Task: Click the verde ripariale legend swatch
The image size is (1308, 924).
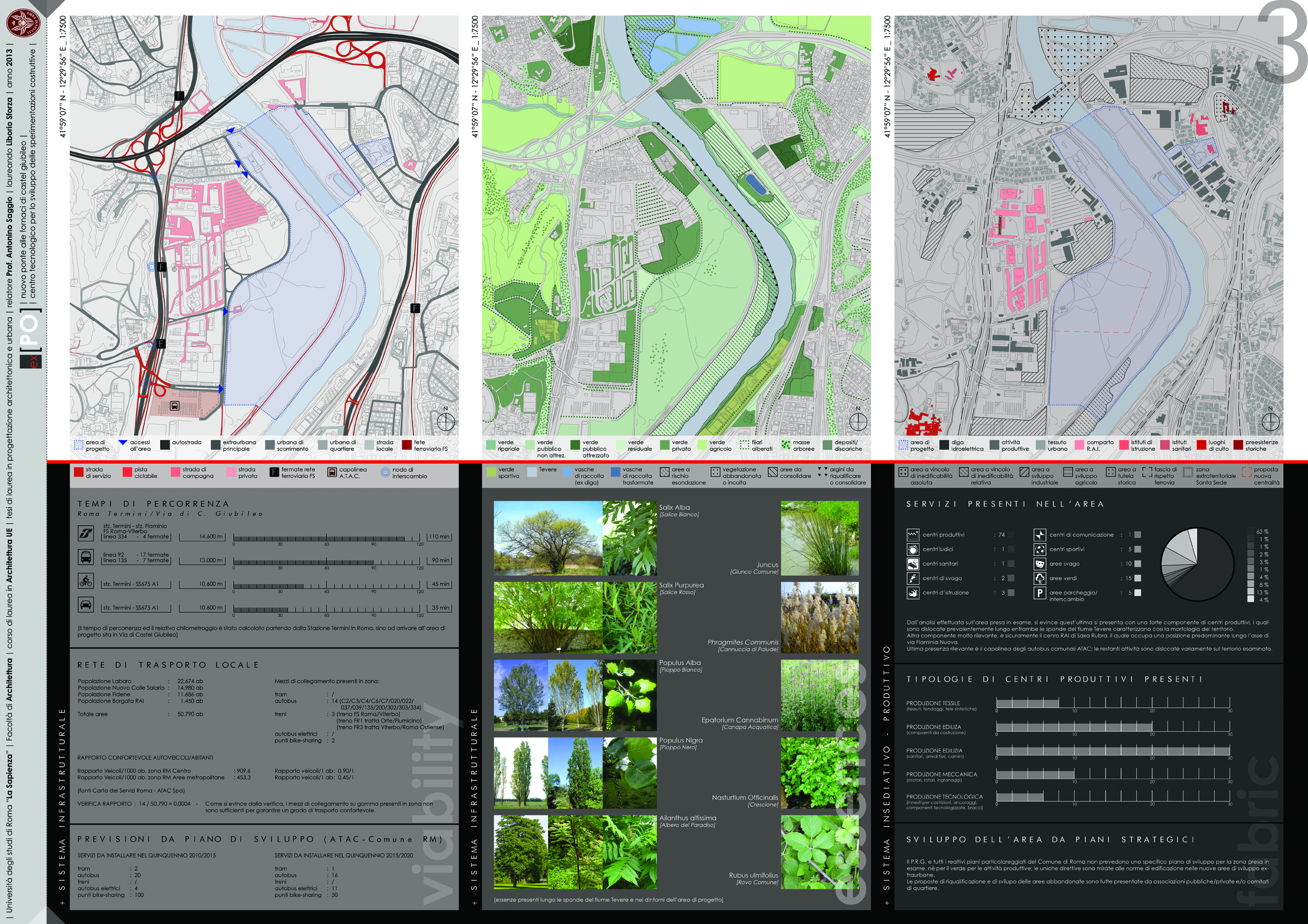Action: click(490, 445)
